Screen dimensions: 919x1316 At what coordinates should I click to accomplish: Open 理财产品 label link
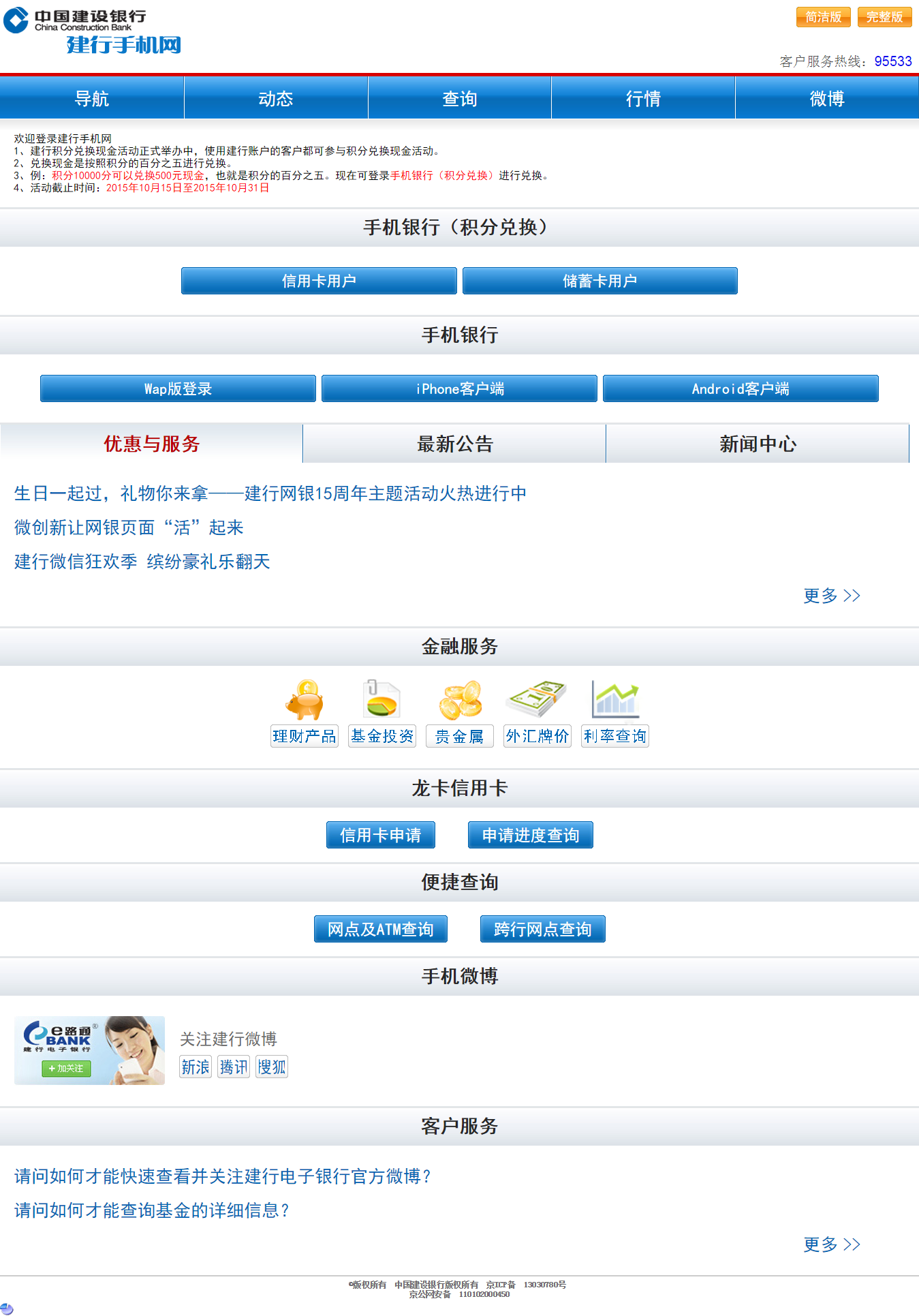(x=305, y=736)
